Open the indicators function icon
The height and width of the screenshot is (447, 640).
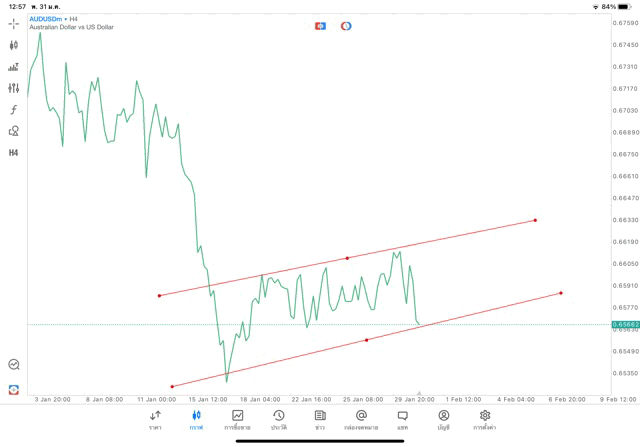tap(14, 109)
